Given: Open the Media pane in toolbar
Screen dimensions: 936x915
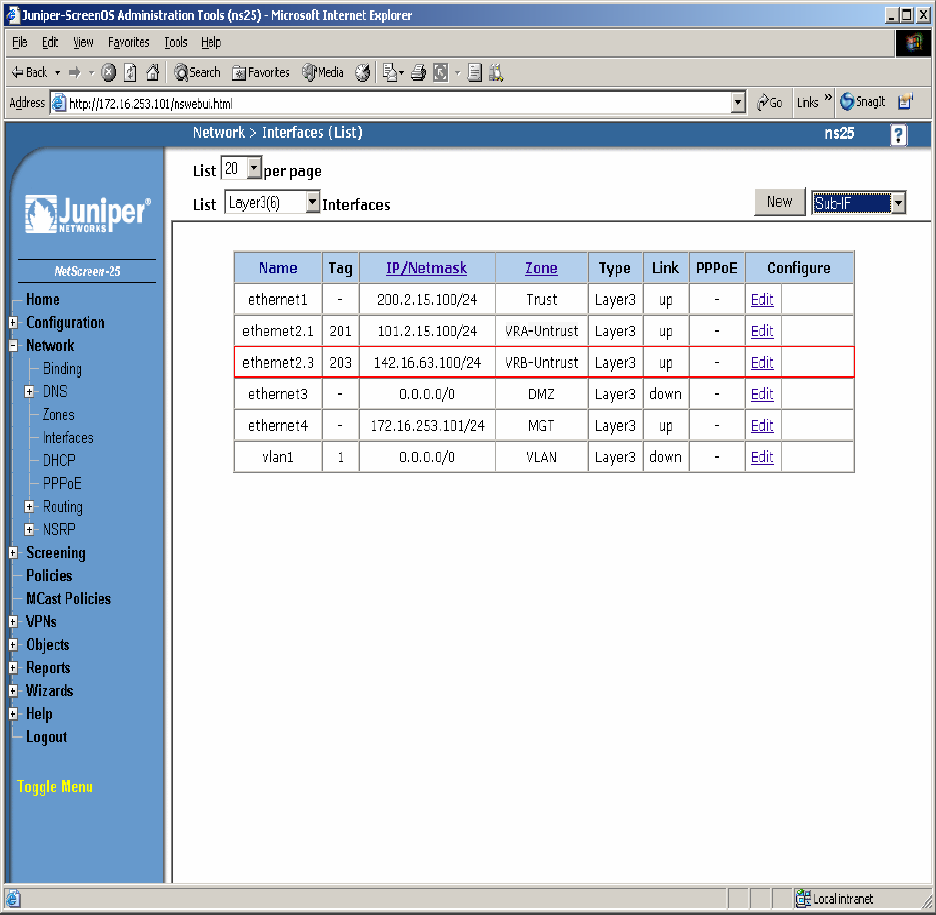Looking at the screenshot, I should click(x=323, y=73).
